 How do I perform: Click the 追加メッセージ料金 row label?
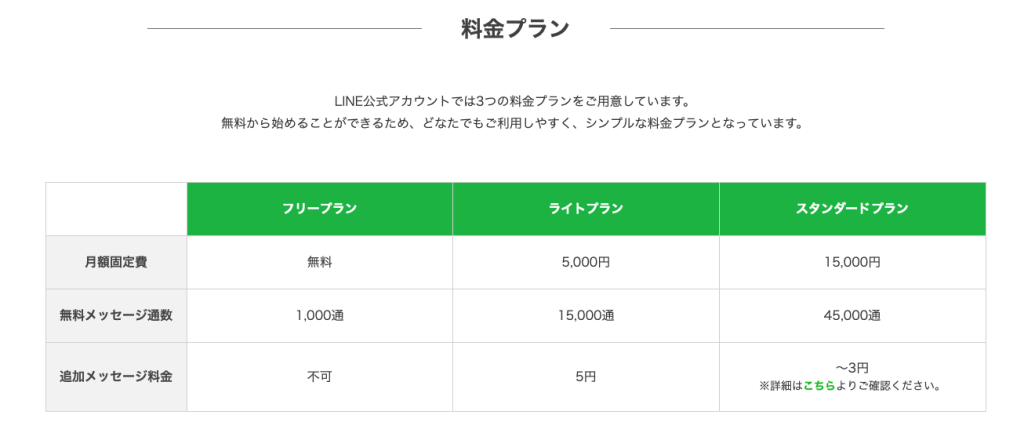(x=116, y=377)
